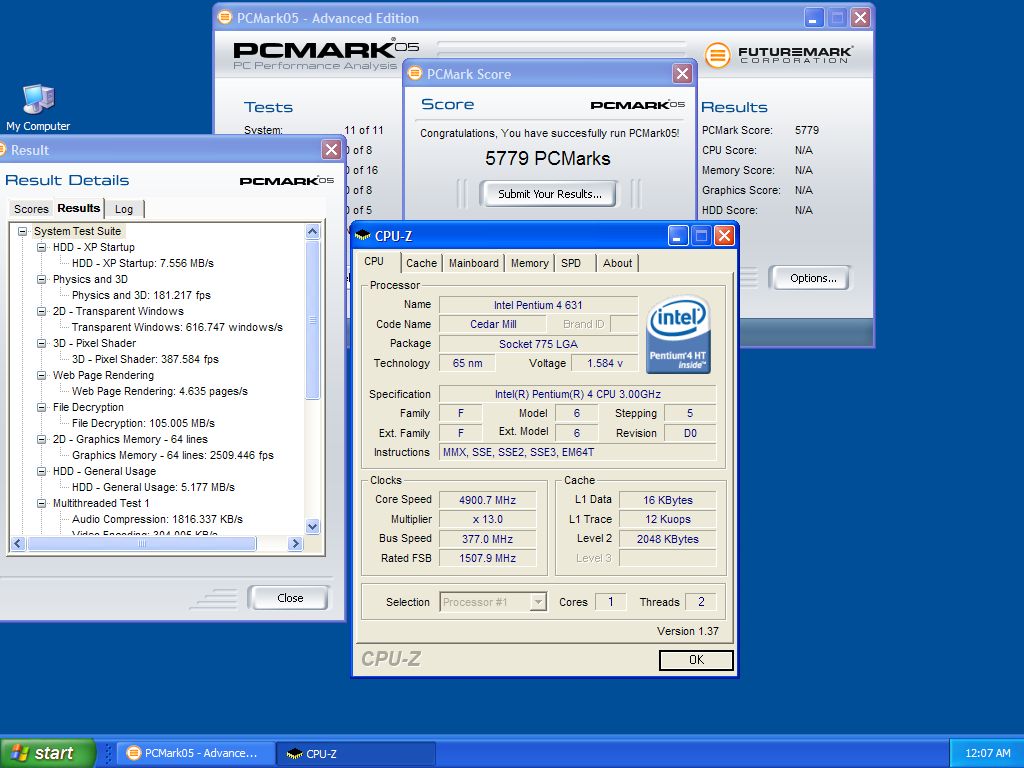
Task: Open the Cache tab in CPU-Z
Action: click(x=421, y=263)
